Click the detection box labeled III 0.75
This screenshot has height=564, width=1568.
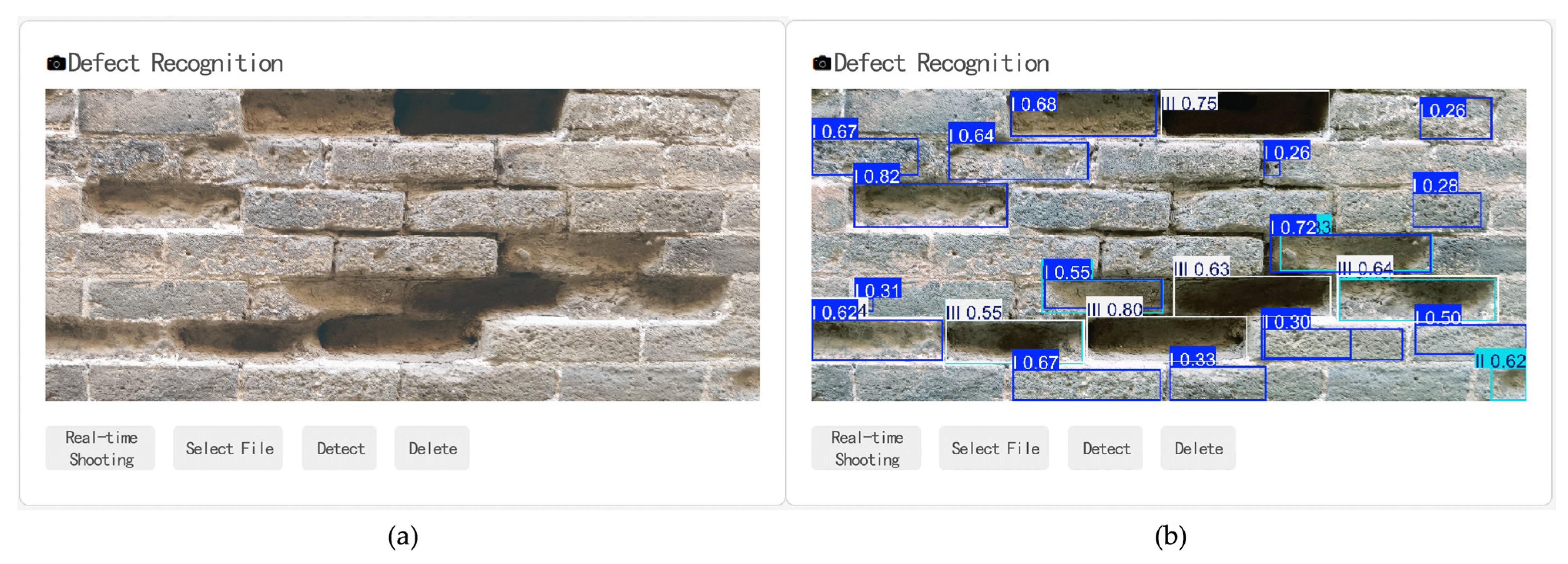click(x=1245, y=114)
